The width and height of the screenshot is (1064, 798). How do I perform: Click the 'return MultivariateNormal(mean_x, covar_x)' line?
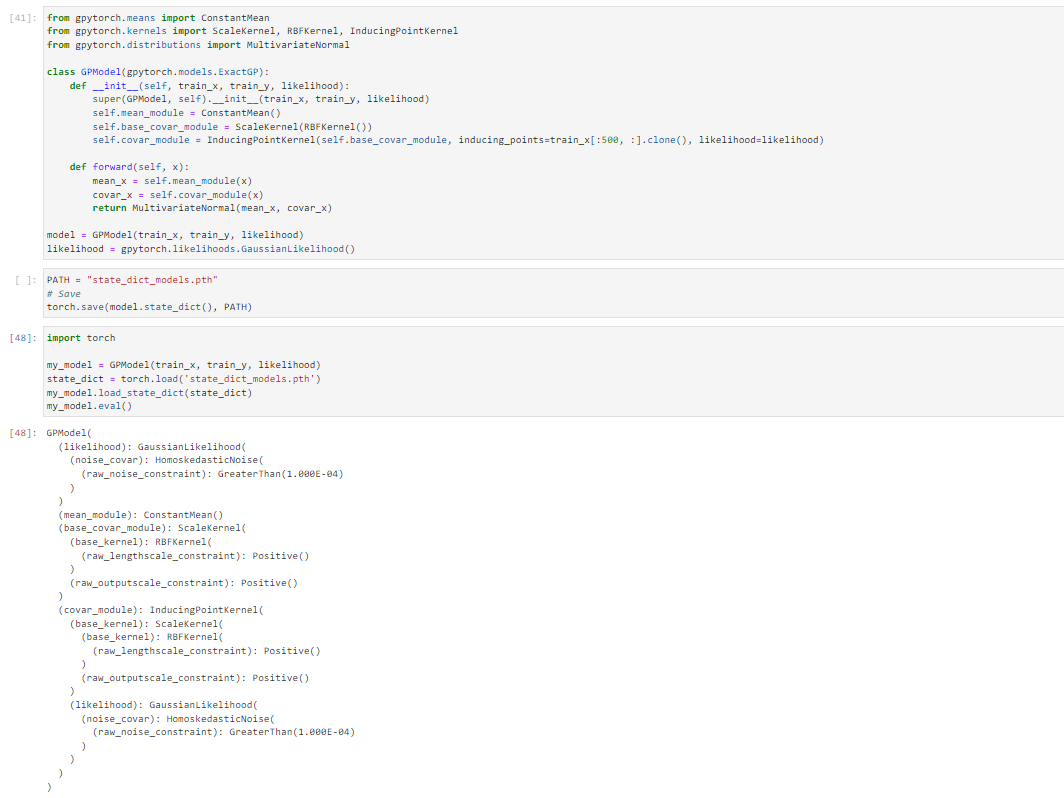pos(212,208)
